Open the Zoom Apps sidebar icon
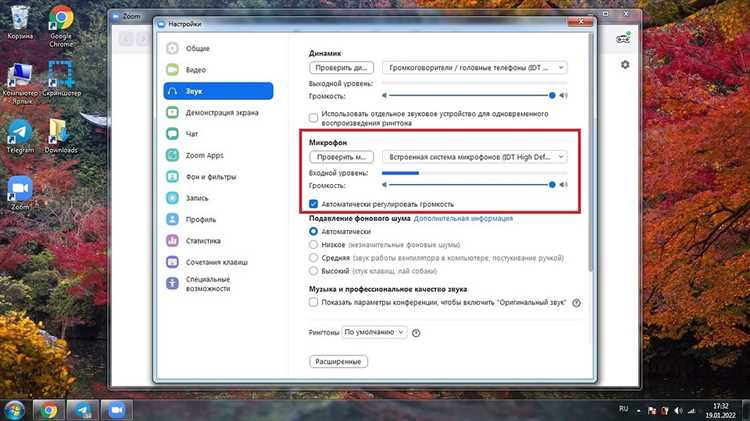 pyautogui.click(x=172, y=155)
